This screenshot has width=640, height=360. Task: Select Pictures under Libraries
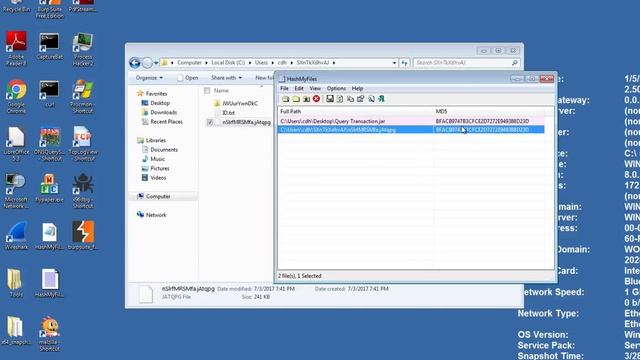pyautogui.click(x=160, y=169)
